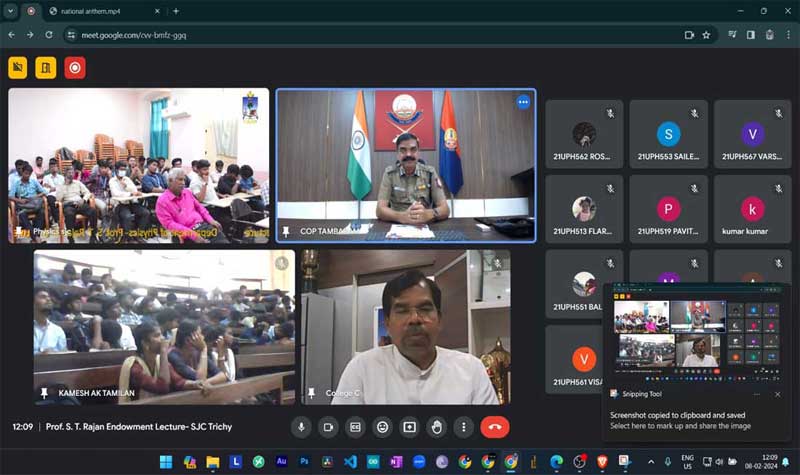The width and height of the screenshot is (800, 475).
Task: Open the Windows notification bell
Action: point(786,462)
